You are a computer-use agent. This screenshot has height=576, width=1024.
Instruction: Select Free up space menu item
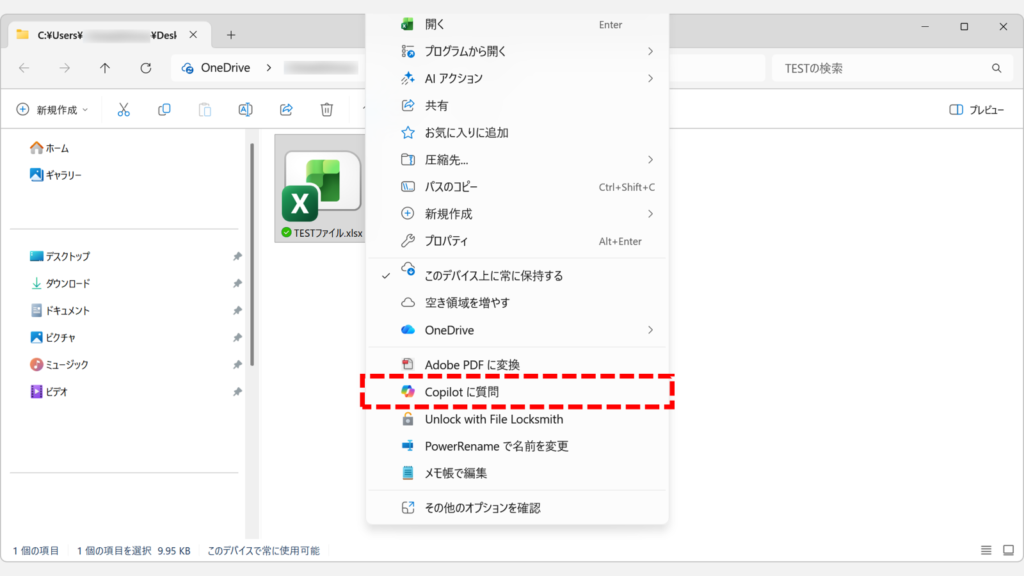(x=517, y=302)
